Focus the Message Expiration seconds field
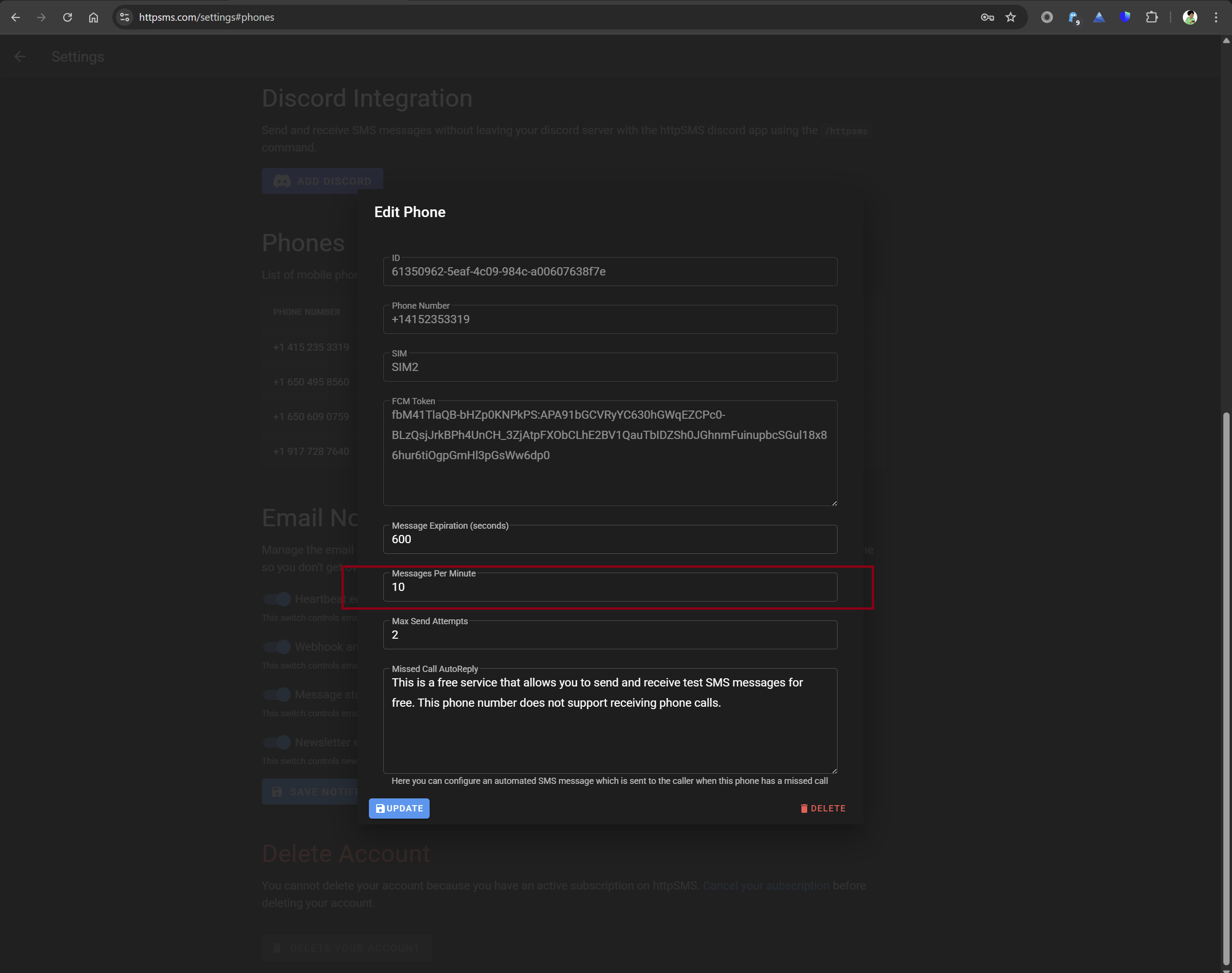This screenshot has width=1232, height=973. [610, 539]
